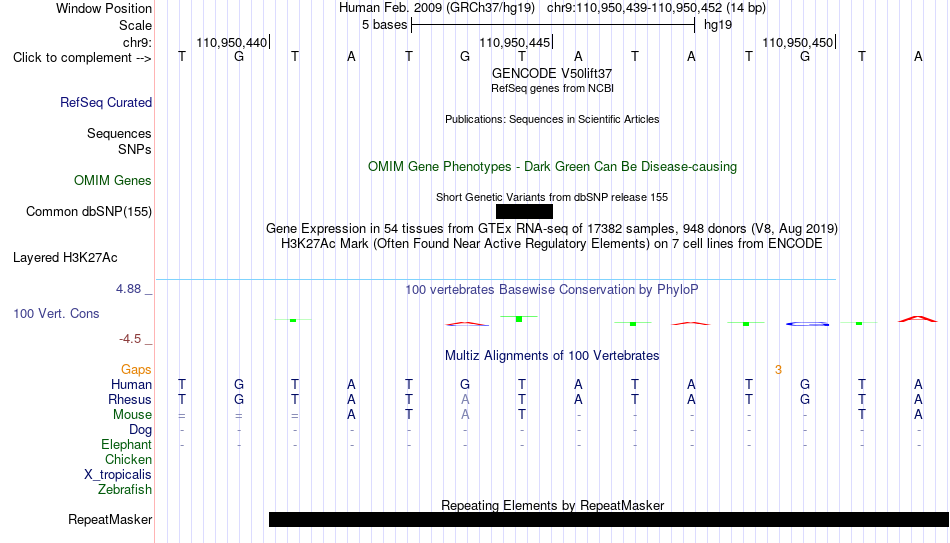Click 'Publications: Sequences in Scientific Articles' title
Image resolution: width=950 pixels, height=543 pixels.
[552, 119]
